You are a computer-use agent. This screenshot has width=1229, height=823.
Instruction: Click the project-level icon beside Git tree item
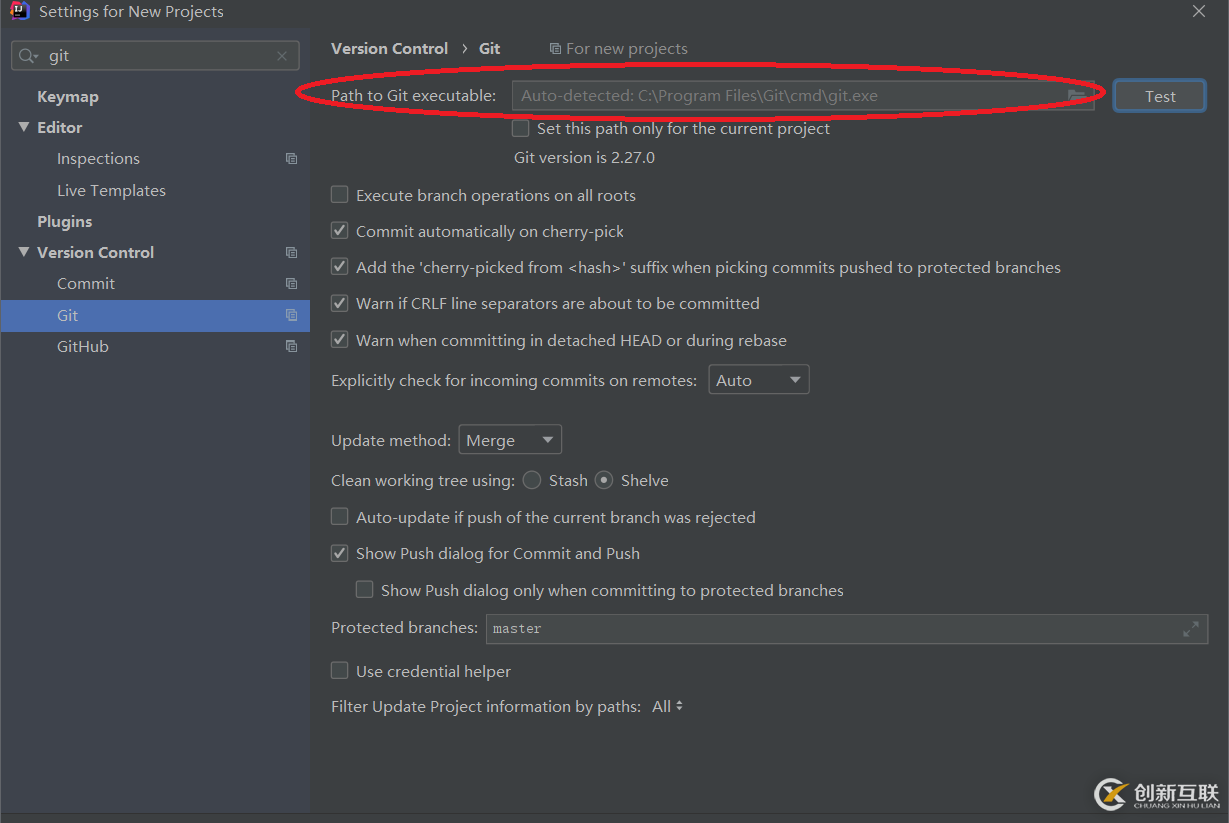291,315
